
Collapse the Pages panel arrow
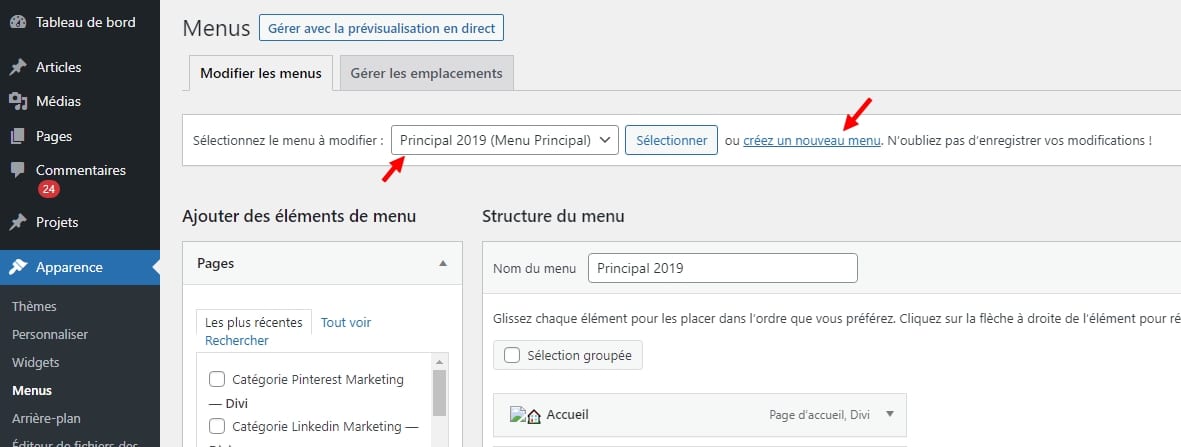443,263
